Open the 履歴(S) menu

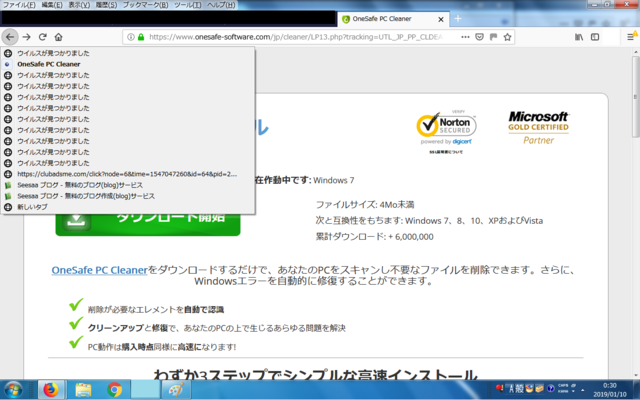(x=106, y=5)
